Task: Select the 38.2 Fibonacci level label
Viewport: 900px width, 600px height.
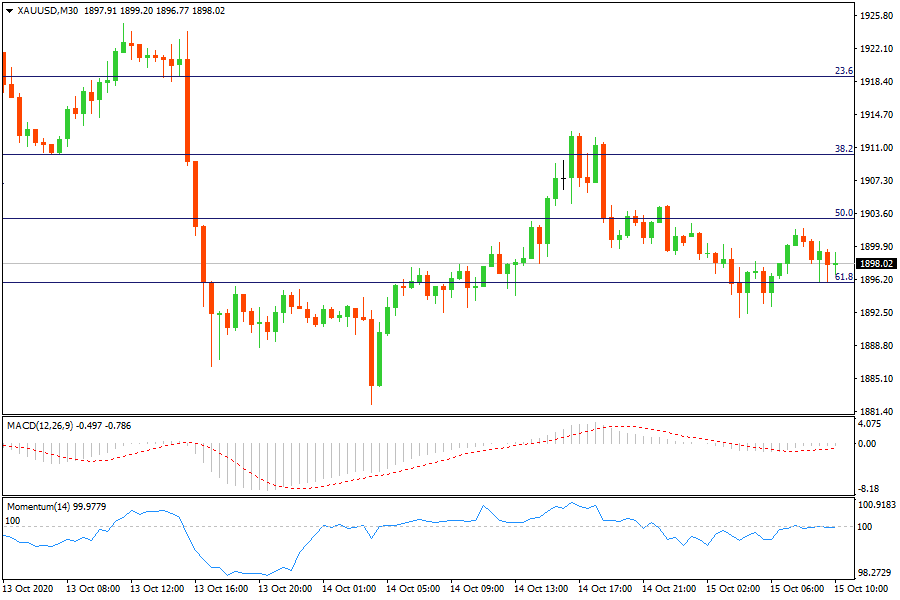Action: pyautogui.click(x=843, y=148)
